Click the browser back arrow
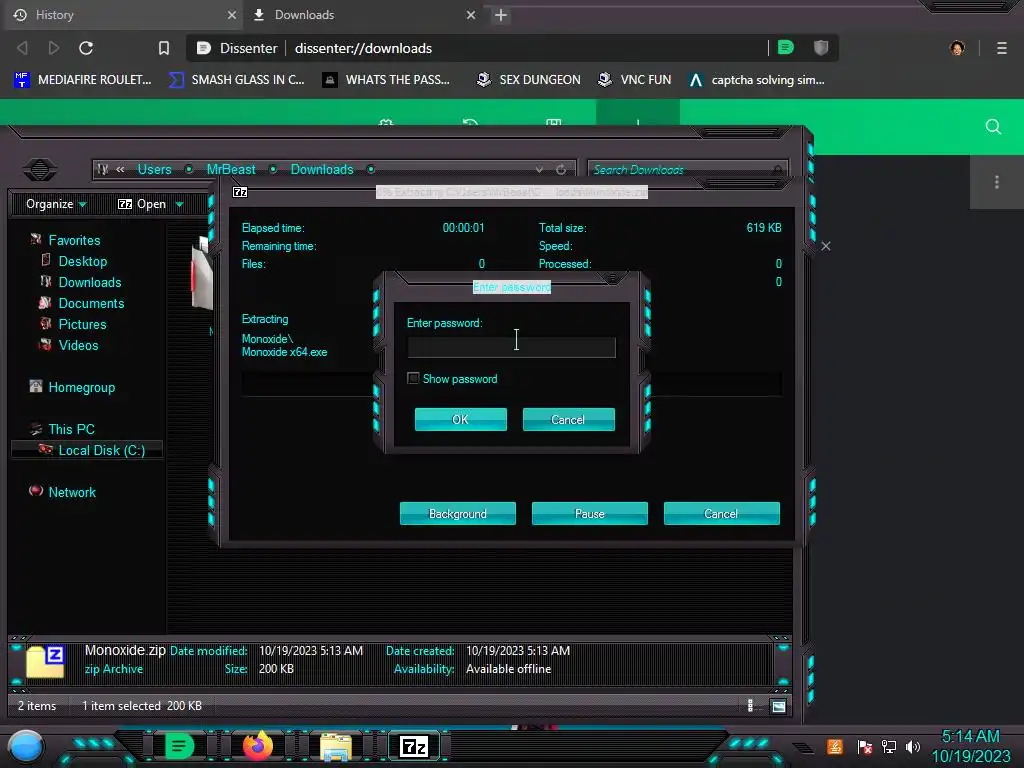1024x768 pixels. point(22,48)
